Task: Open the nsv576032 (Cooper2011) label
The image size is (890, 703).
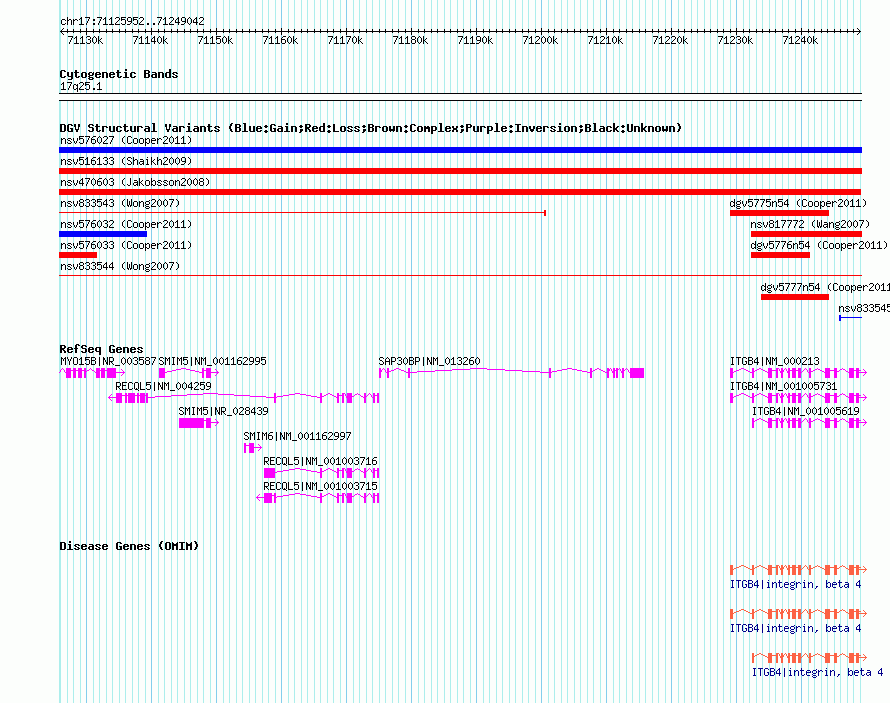Action: 126,224
